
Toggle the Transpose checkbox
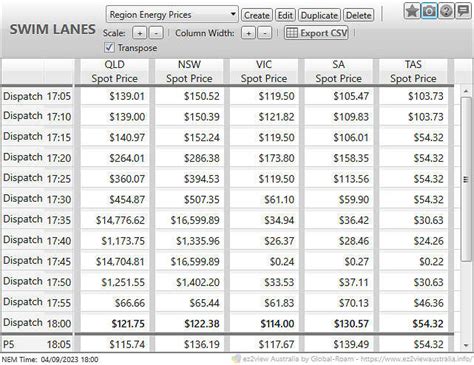tap(109, 47)
